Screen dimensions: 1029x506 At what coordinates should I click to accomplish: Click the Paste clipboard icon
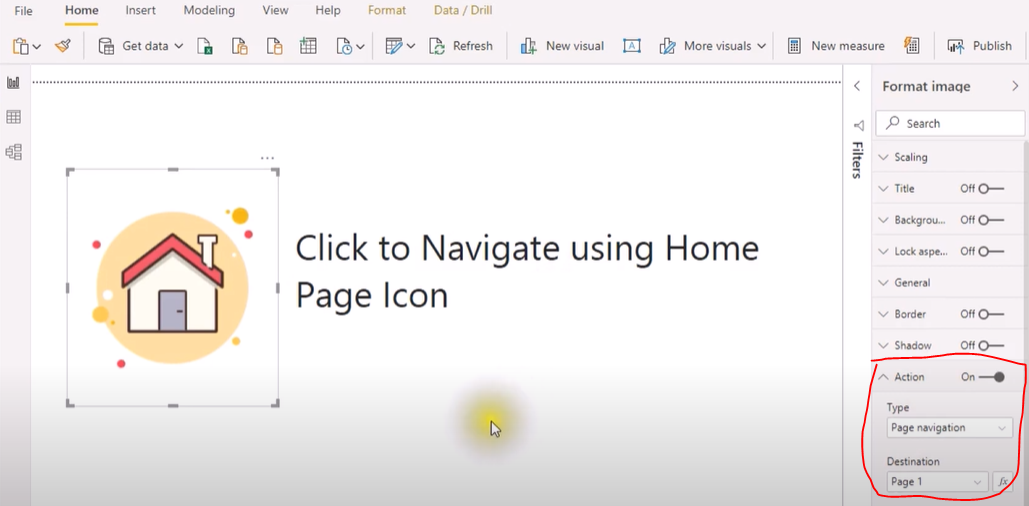point(21,46)
